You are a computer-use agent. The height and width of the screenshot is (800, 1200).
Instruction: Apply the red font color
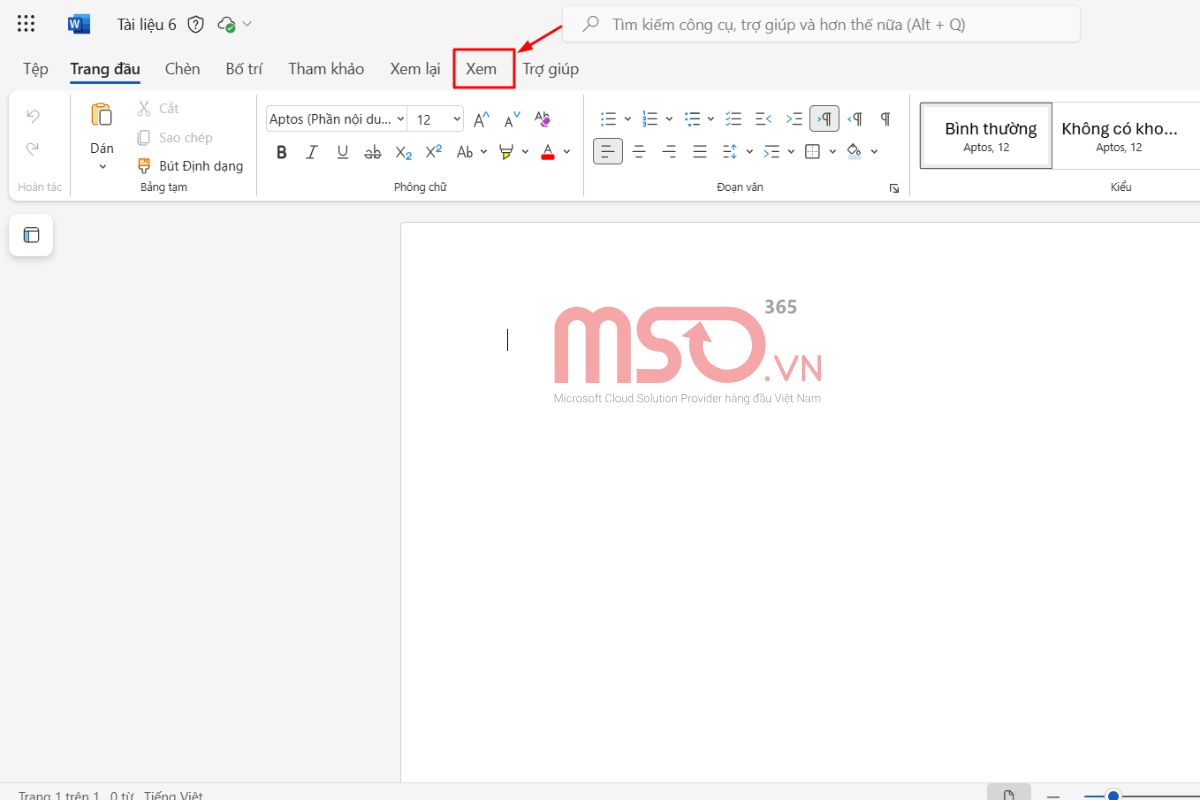[548, 152]
